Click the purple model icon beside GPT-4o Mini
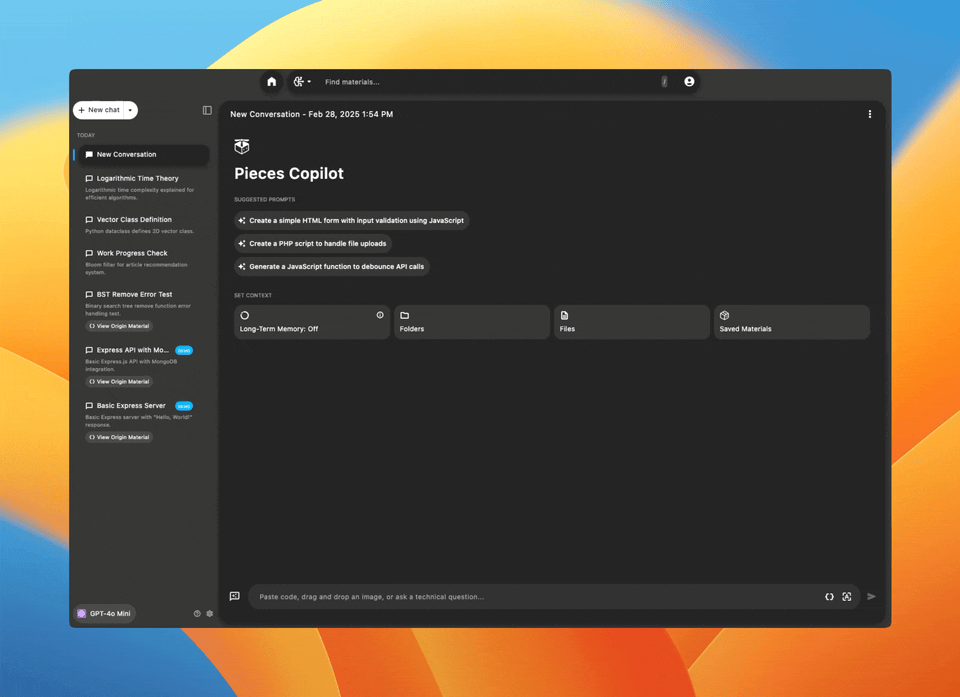The width and height of the screenshot is (960, 697). [x=81, y=614]
